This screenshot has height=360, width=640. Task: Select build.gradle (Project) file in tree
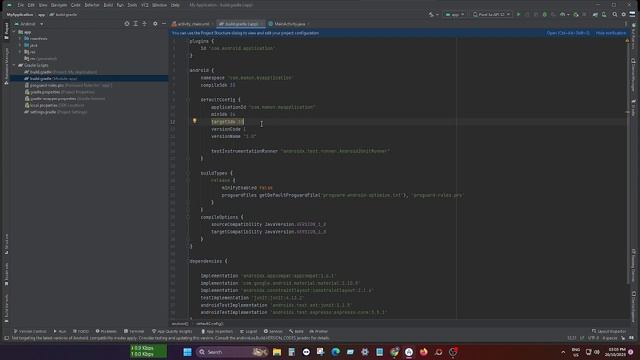point(60,72)
